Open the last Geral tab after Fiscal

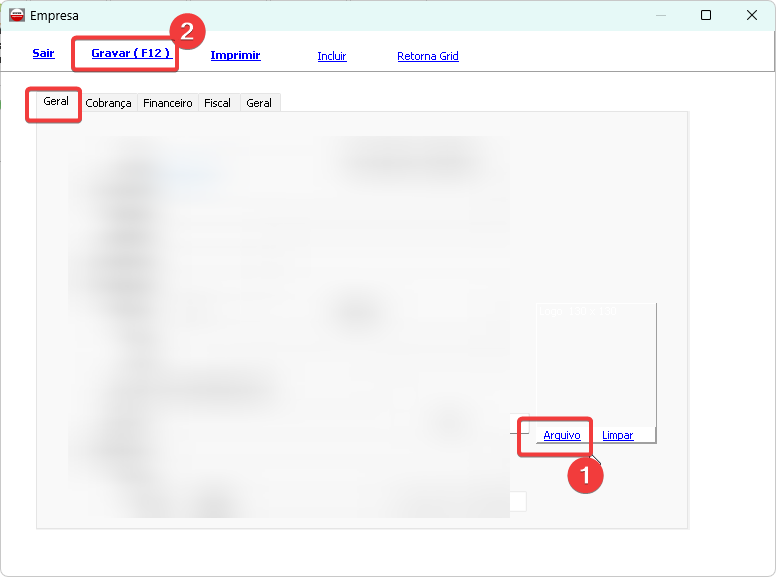(259, 103)
